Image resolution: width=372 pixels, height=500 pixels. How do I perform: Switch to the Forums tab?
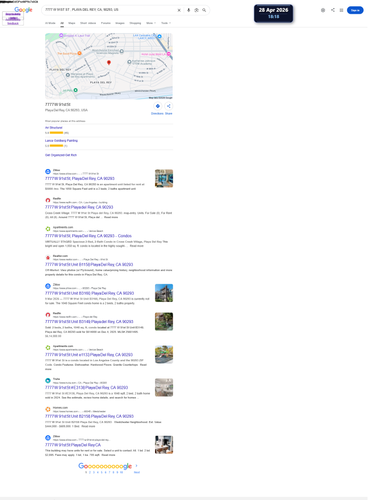106,23
